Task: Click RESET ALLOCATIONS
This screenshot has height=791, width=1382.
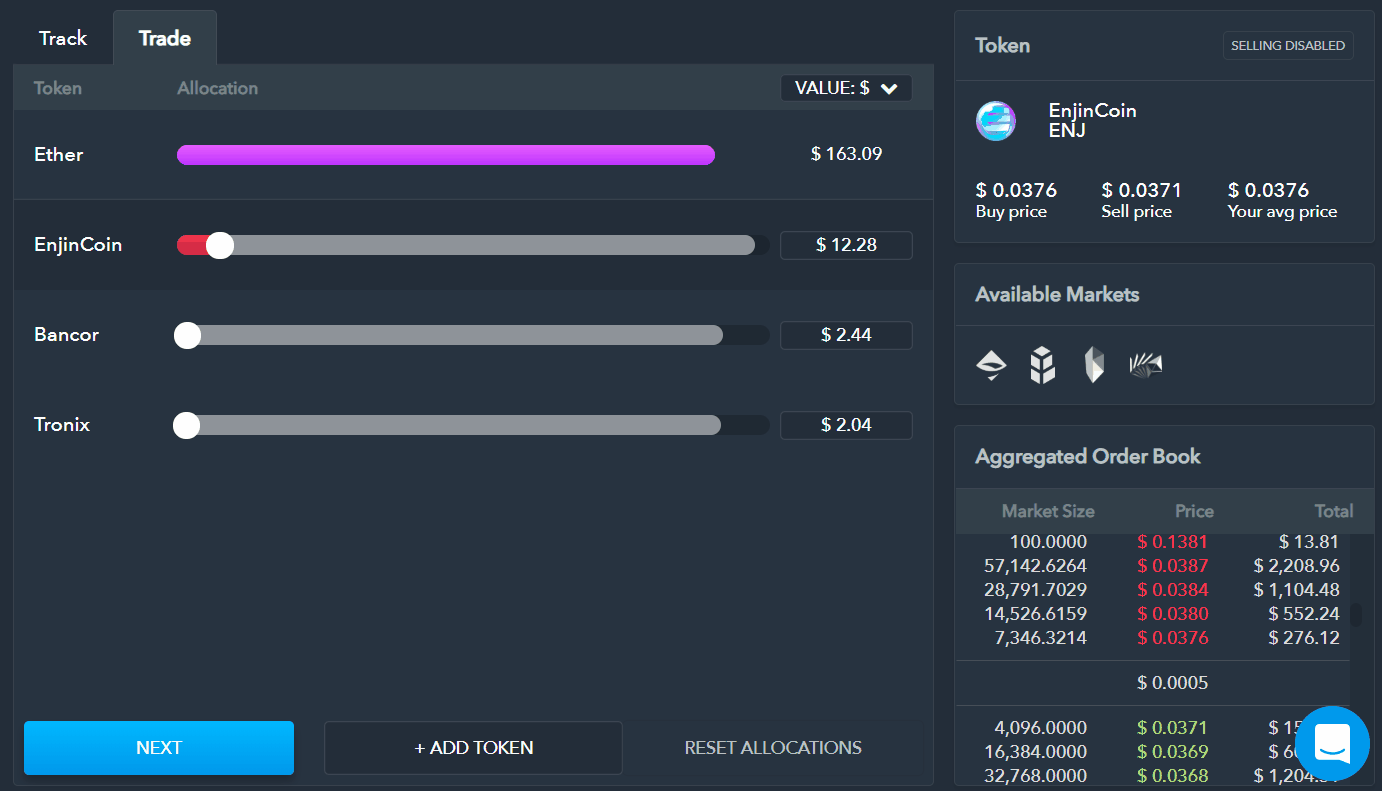Action: pyautogui.click(x=773, y=748)
